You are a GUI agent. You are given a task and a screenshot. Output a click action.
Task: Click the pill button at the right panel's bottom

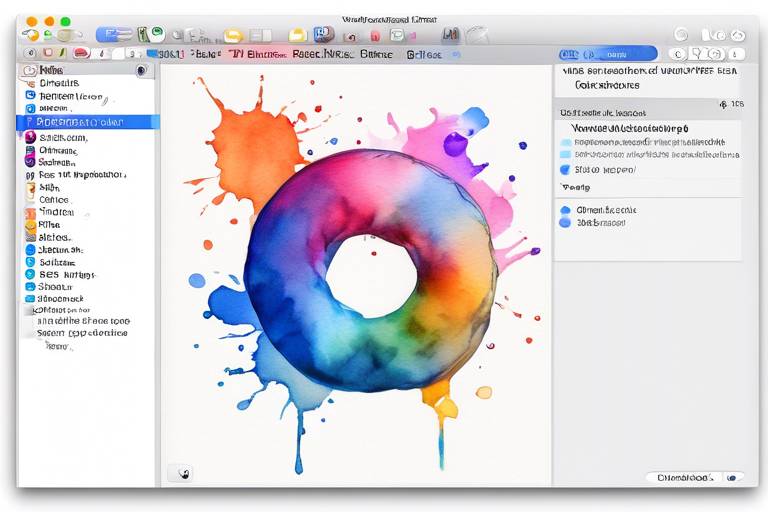[x=695, y=477]
